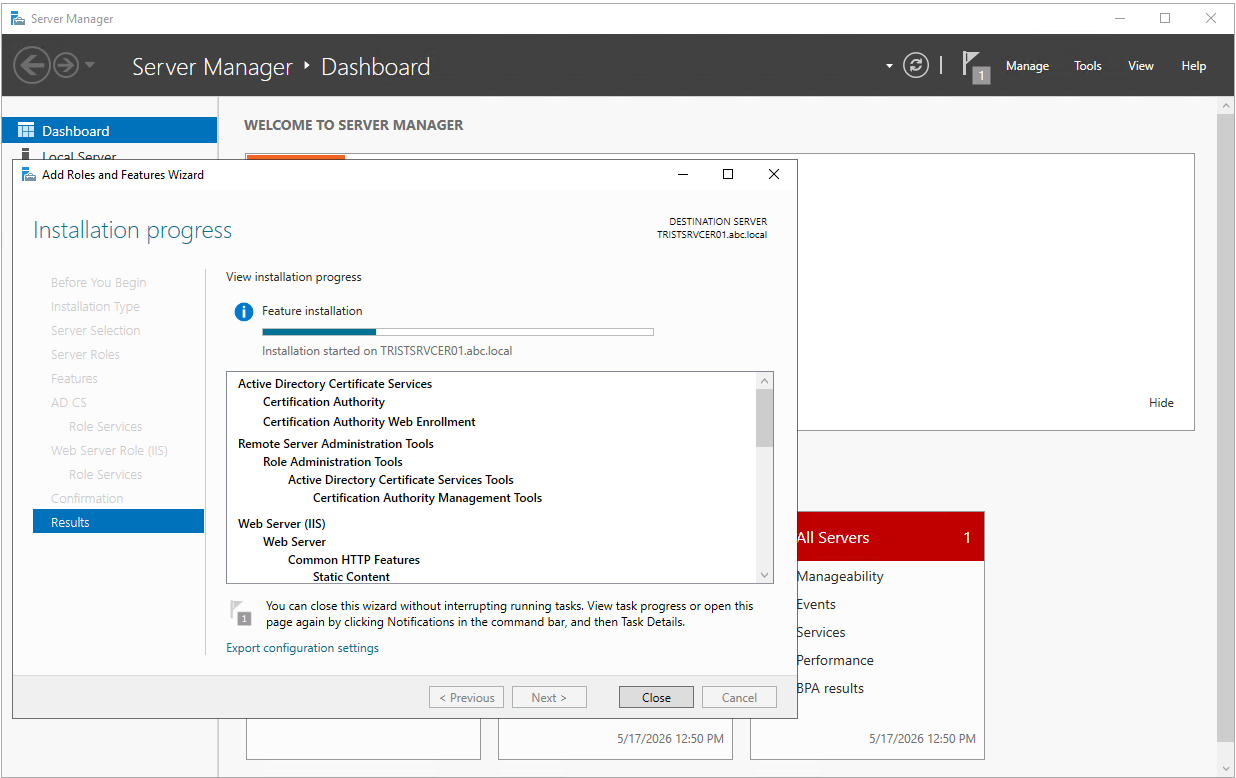Select Server Selection wizard step
Viewport: 1236px width, 778px height.
click(x=95, y=330)
